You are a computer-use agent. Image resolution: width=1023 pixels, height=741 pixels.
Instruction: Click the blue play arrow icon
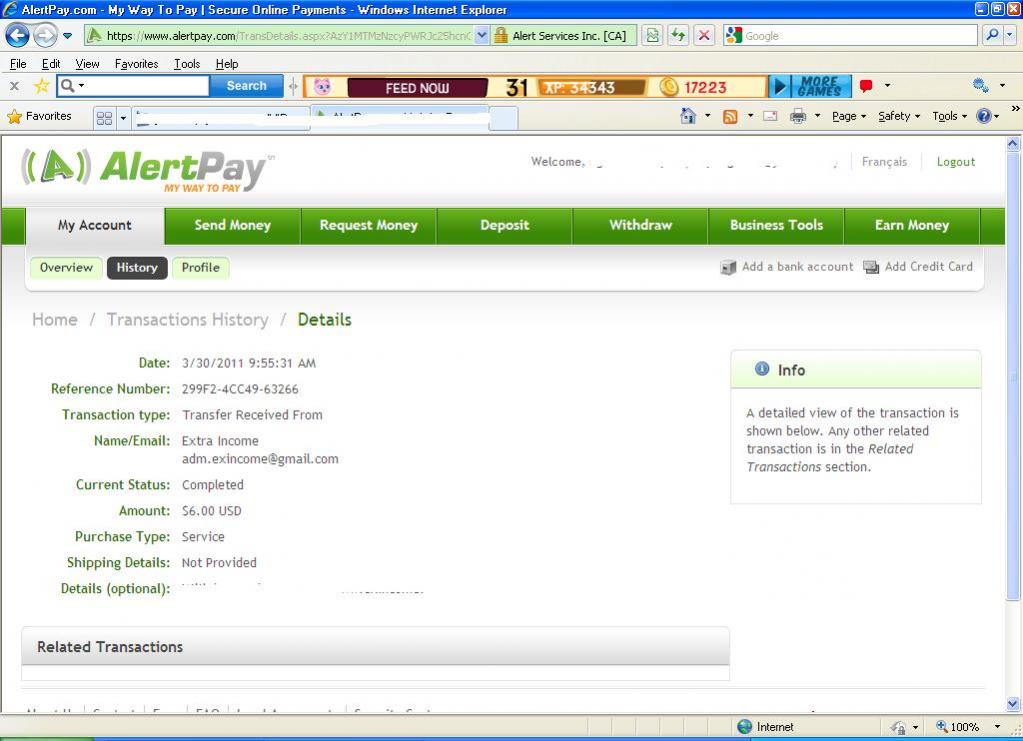click(x=778, y=86)
